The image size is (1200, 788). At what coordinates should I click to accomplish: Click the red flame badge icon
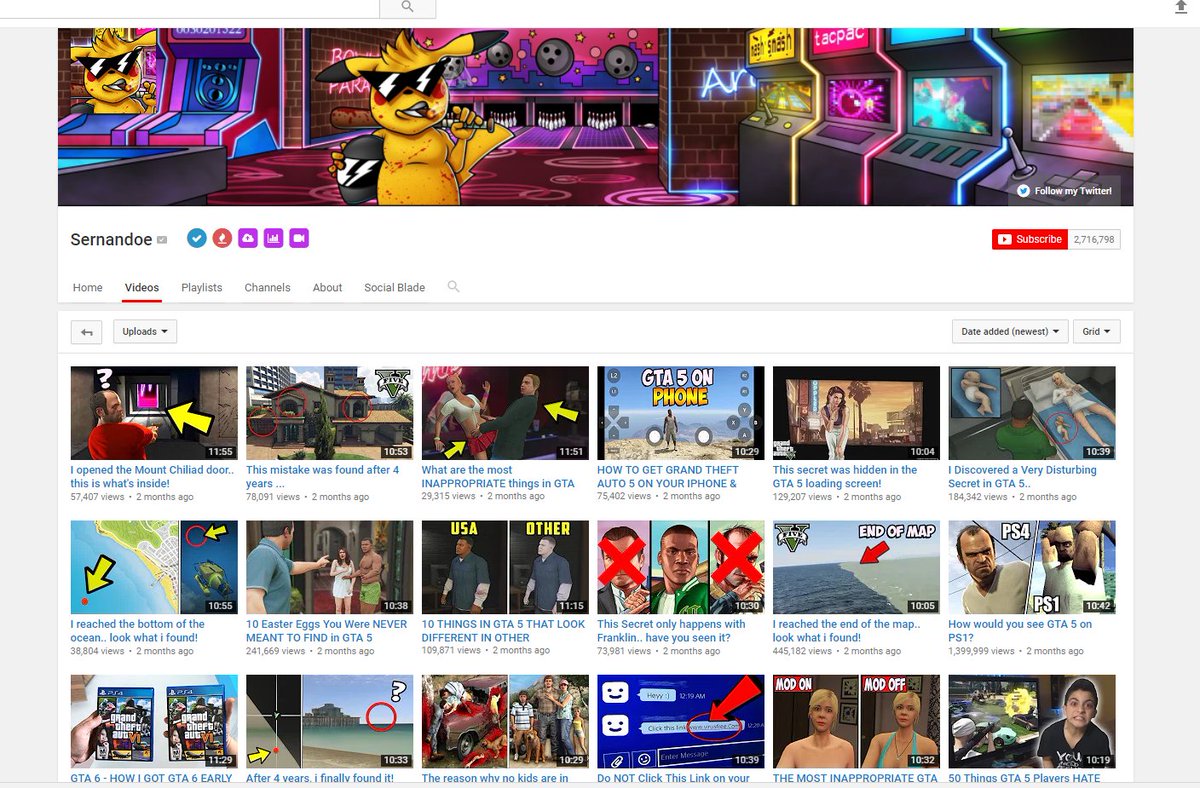click(223, 238)
